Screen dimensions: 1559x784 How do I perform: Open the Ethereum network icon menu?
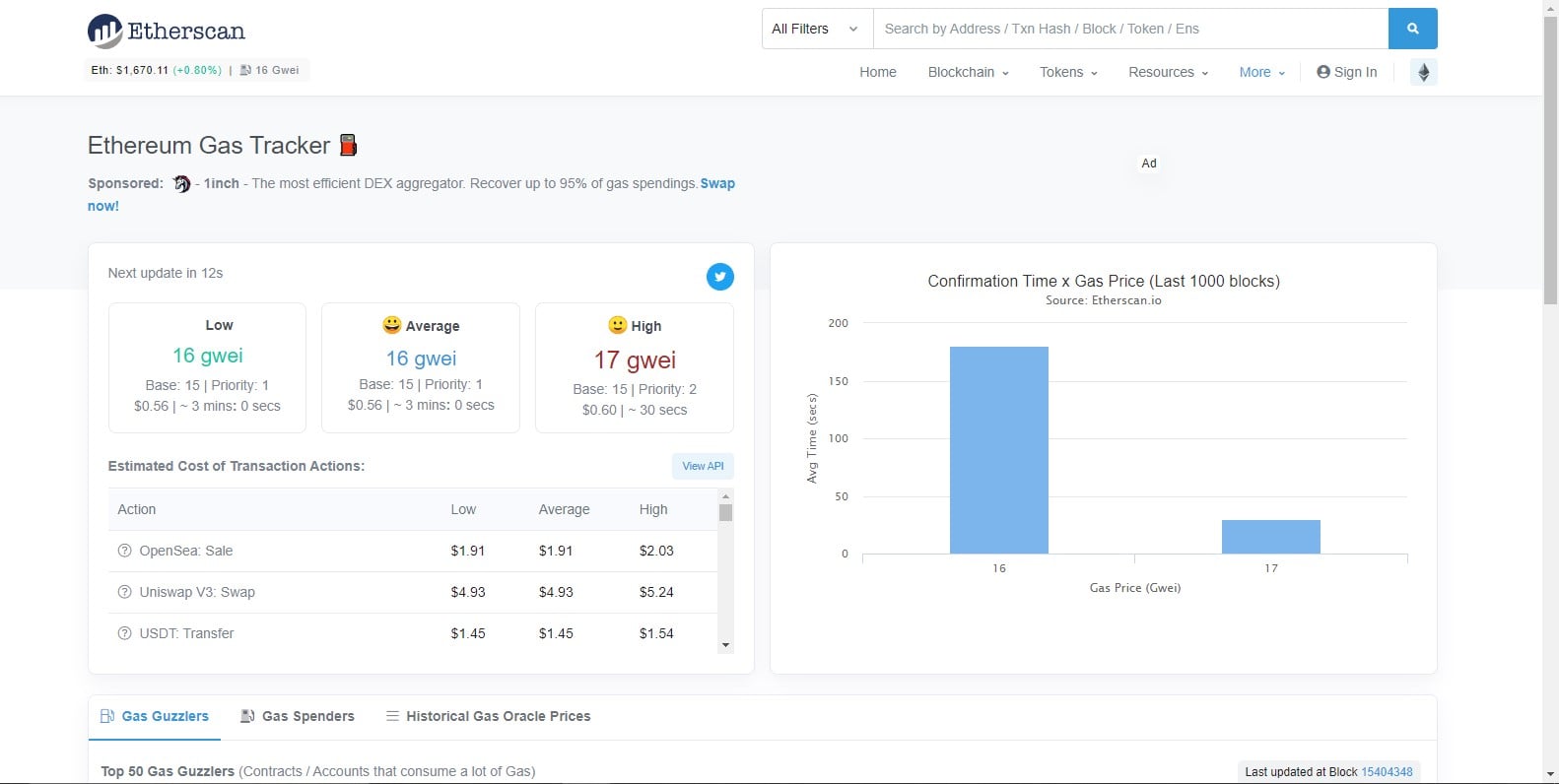point(1423,72)
